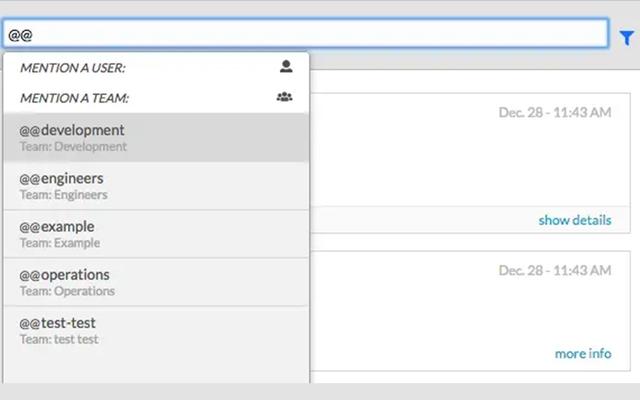Open the show details link

coord(574,220)
